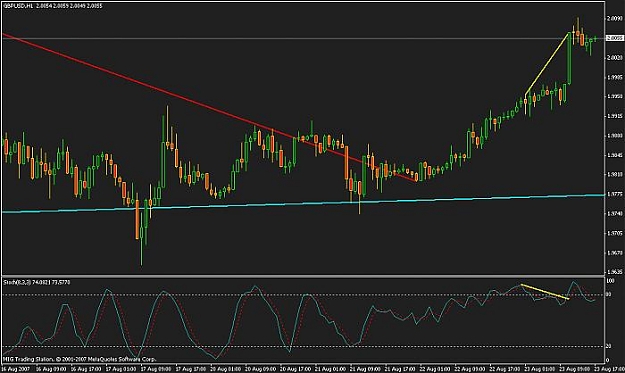Click the 2.0020 price scale label

coord(615,57)
